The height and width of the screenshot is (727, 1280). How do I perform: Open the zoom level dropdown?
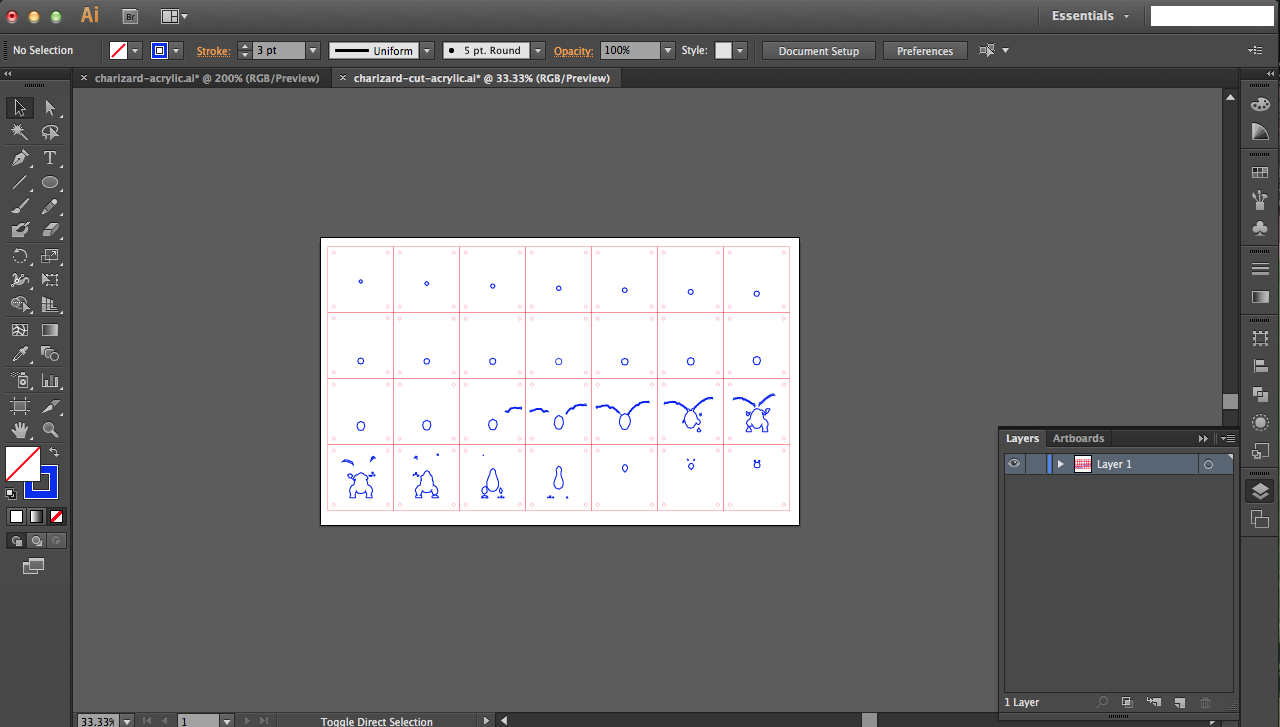pos(125,720)
